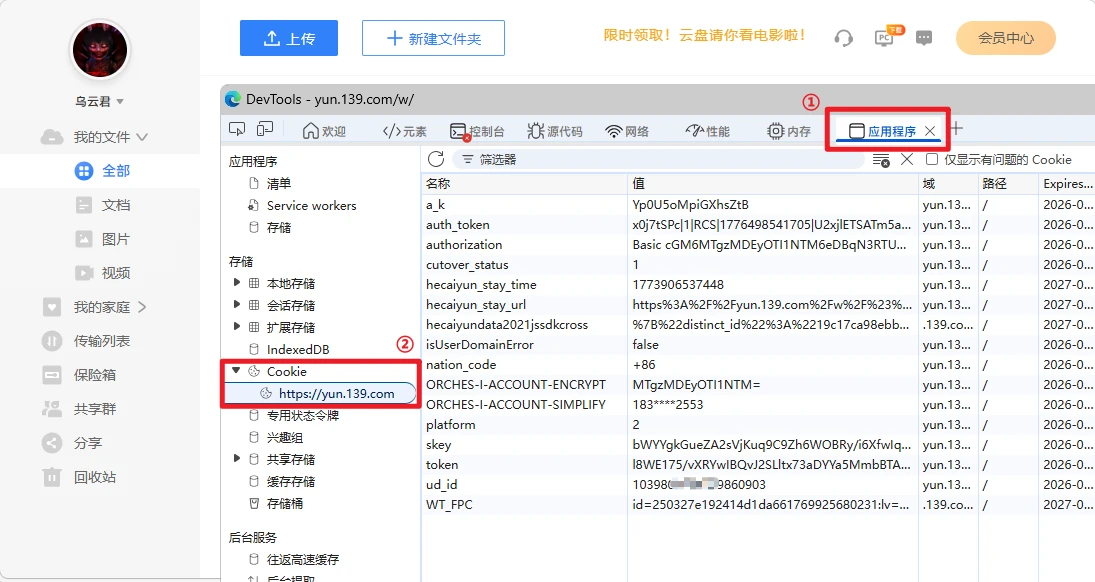Expand the 本地存储 tree node
1095x582 pixels.
(x=237, y=283)
